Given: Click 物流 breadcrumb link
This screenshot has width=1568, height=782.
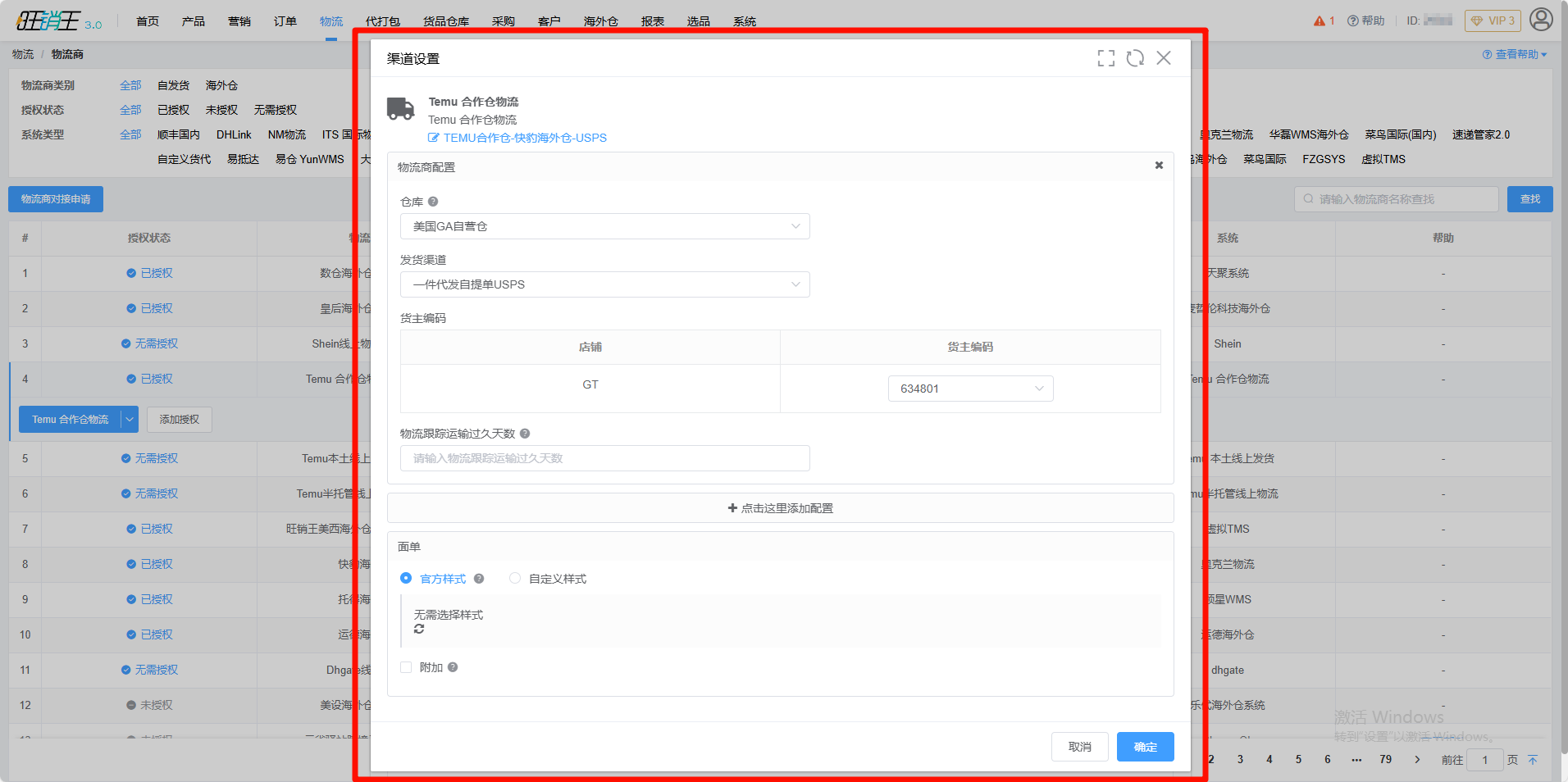Looking at the screenshot, I should [x=23, y=54].
